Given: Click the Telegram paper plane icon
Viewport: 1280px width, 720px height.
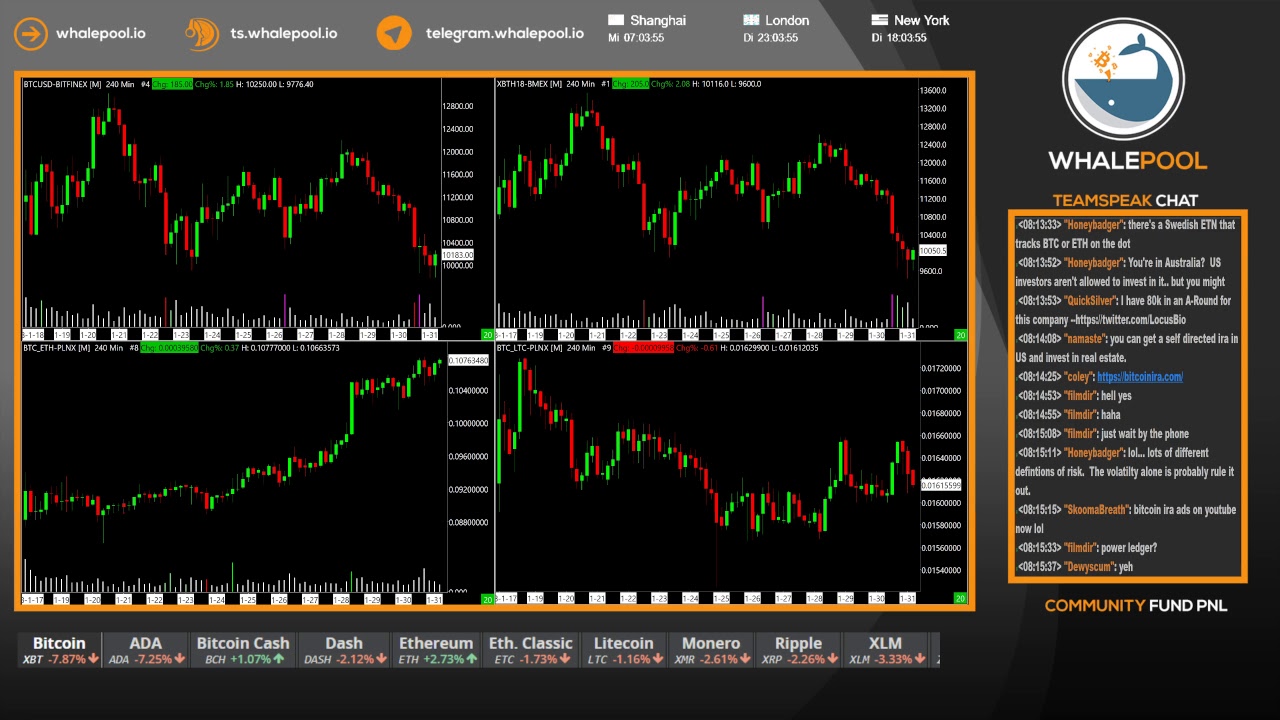Looking at the screenshot, I should click(394, 33).
